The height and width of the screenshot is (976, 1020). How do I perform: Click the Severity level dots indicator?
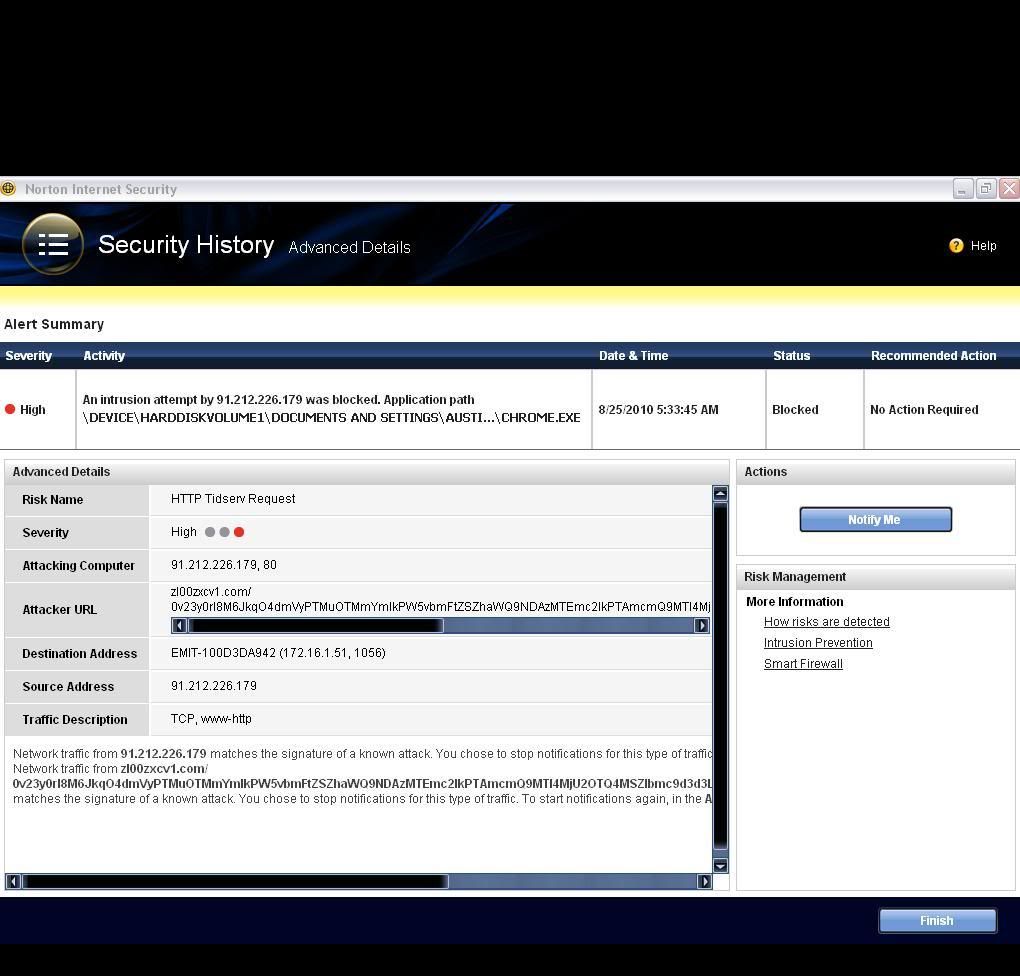pyautogui.click(x=224, y=532)
